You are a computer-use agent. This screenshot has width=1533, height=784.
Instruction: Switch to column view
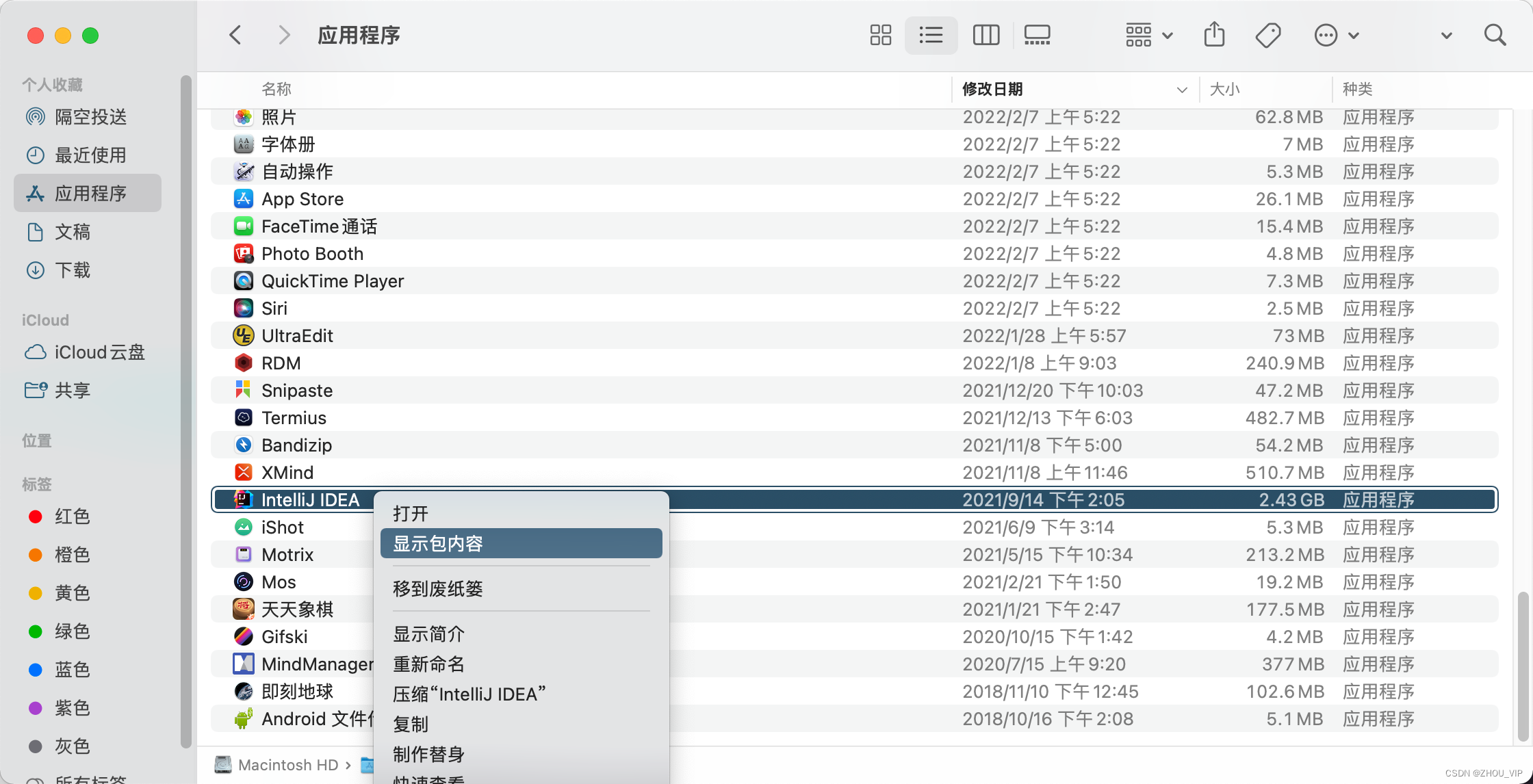(x=985, y=35)
